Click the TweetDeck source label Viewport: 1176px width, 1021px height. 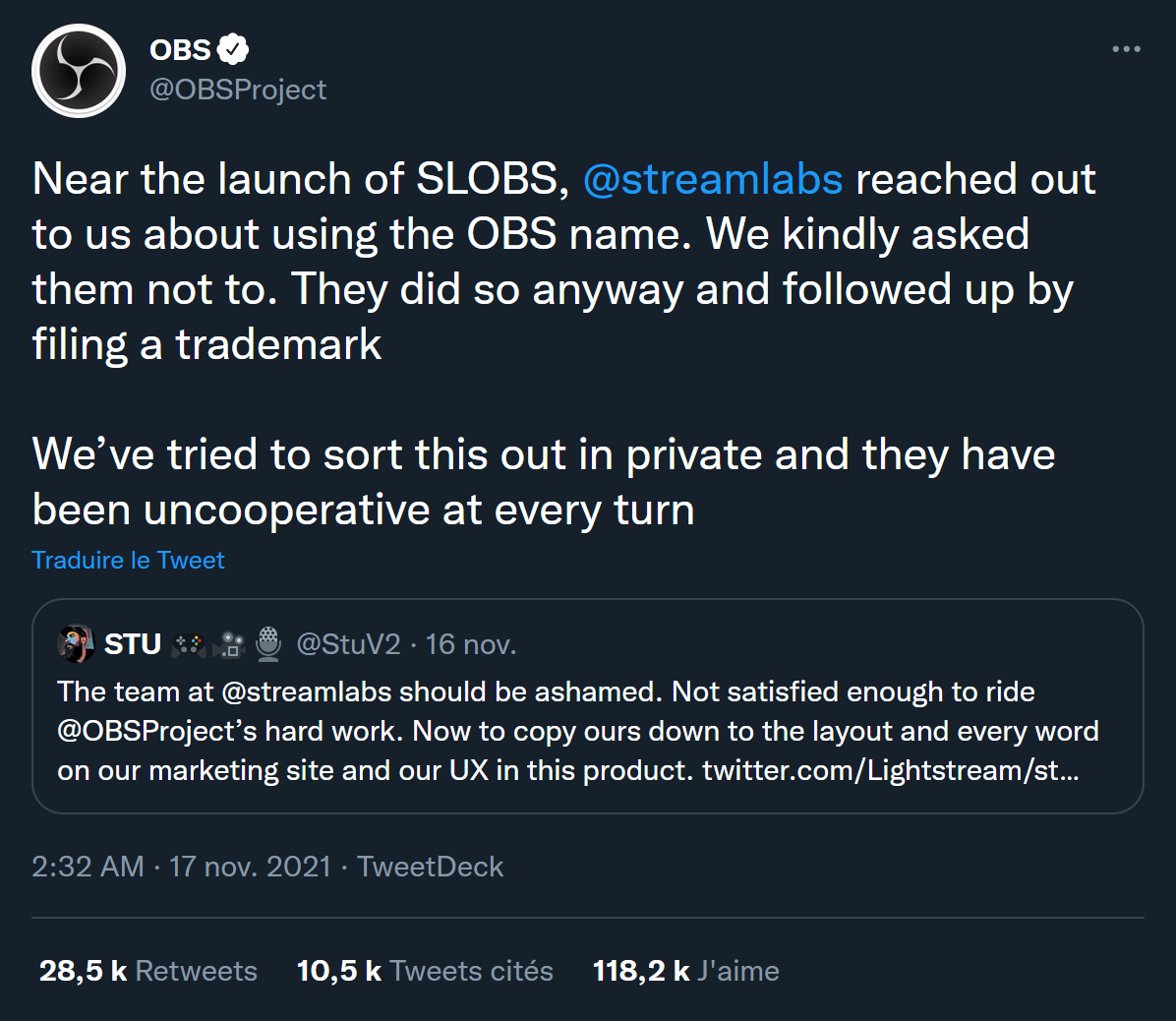pos(430,867)
